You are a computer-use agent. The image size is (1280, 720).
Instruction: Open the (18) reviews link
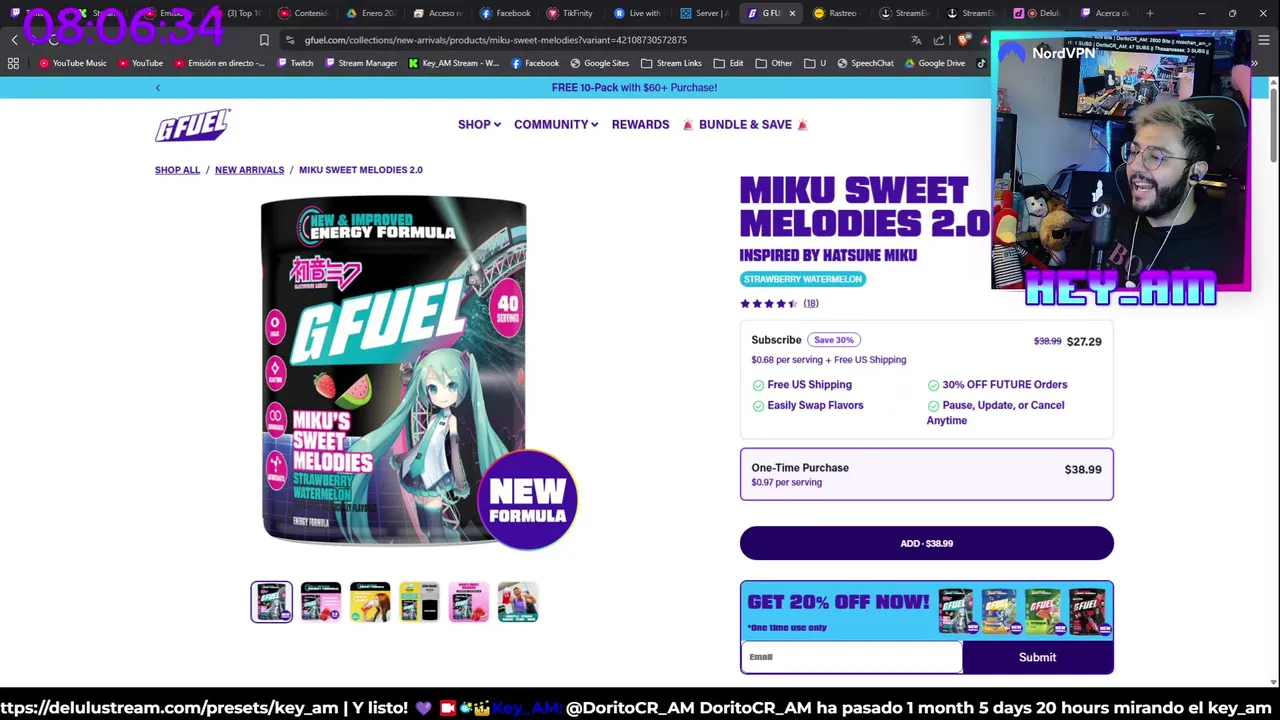[810, 303]
